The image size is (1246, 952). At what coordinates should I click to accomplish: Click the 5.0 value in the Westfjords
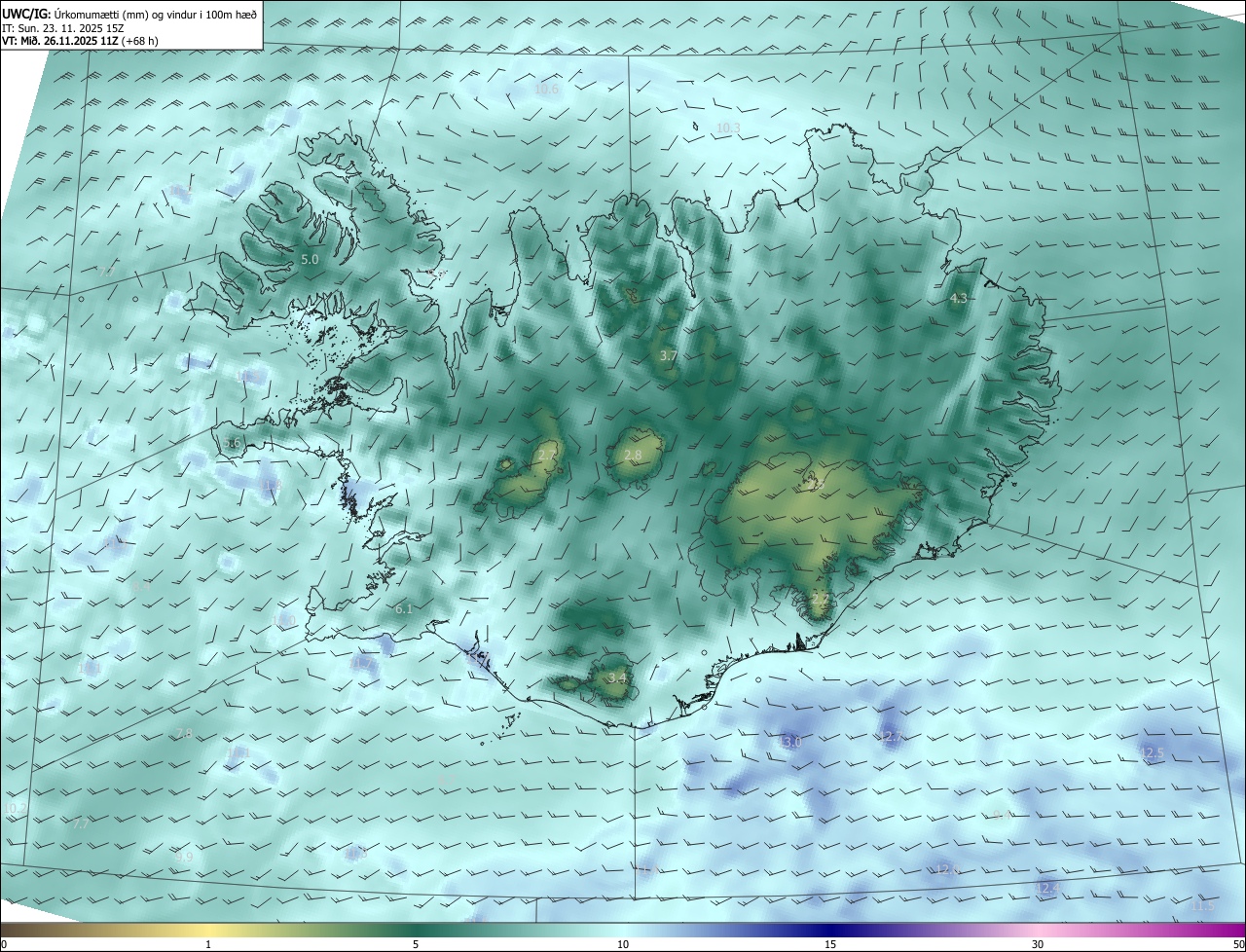(x=310, y=260)
